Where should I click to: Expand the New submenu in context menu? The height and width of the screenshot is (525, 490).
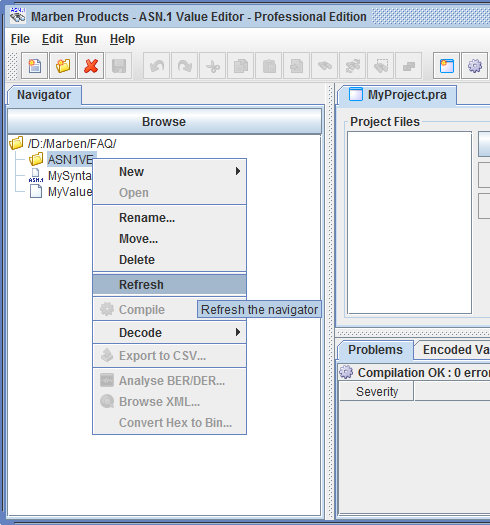169,171
